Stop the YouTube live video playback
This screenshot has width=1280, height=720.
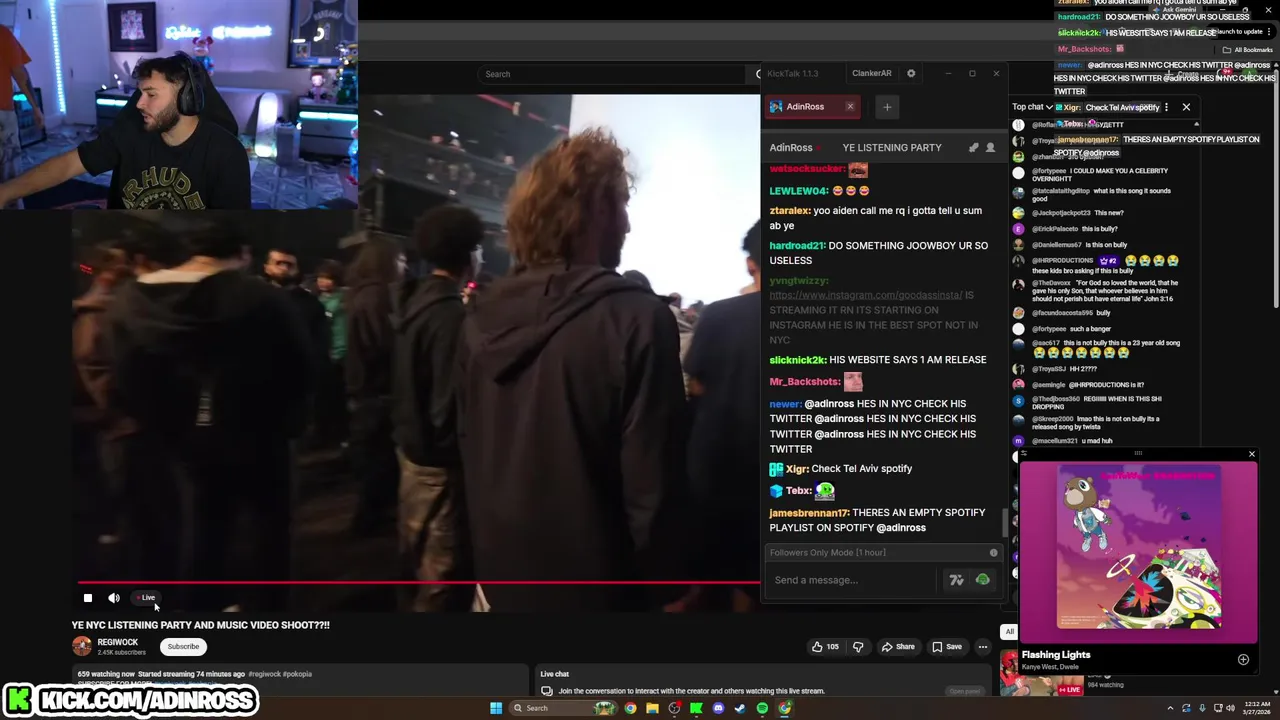click(x=88, y=598)
